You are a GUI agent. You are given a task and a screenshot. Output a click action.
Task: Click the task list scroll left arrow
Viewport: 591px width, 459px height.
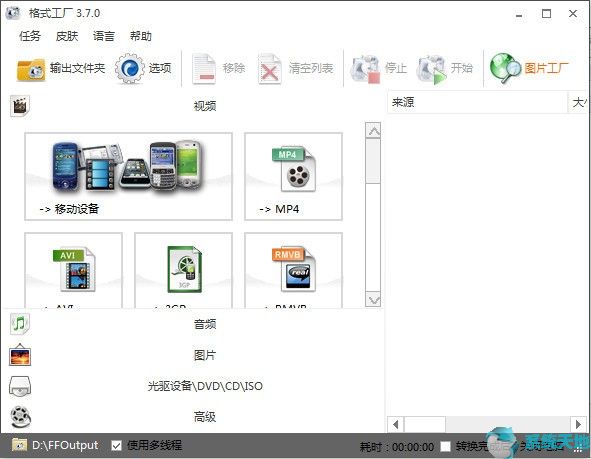point(395,425)
